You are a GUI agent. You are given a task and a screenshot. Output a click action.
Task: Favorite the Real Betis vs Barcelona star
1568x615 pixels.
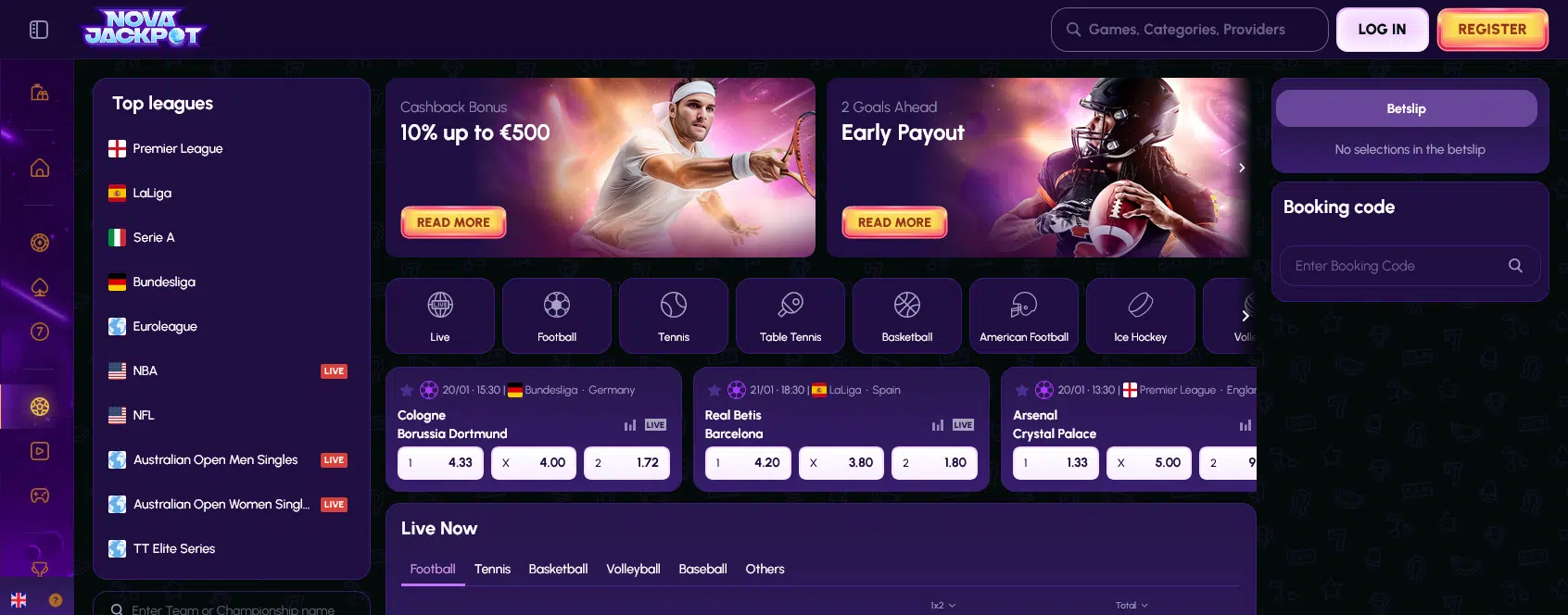click(714, 390)
